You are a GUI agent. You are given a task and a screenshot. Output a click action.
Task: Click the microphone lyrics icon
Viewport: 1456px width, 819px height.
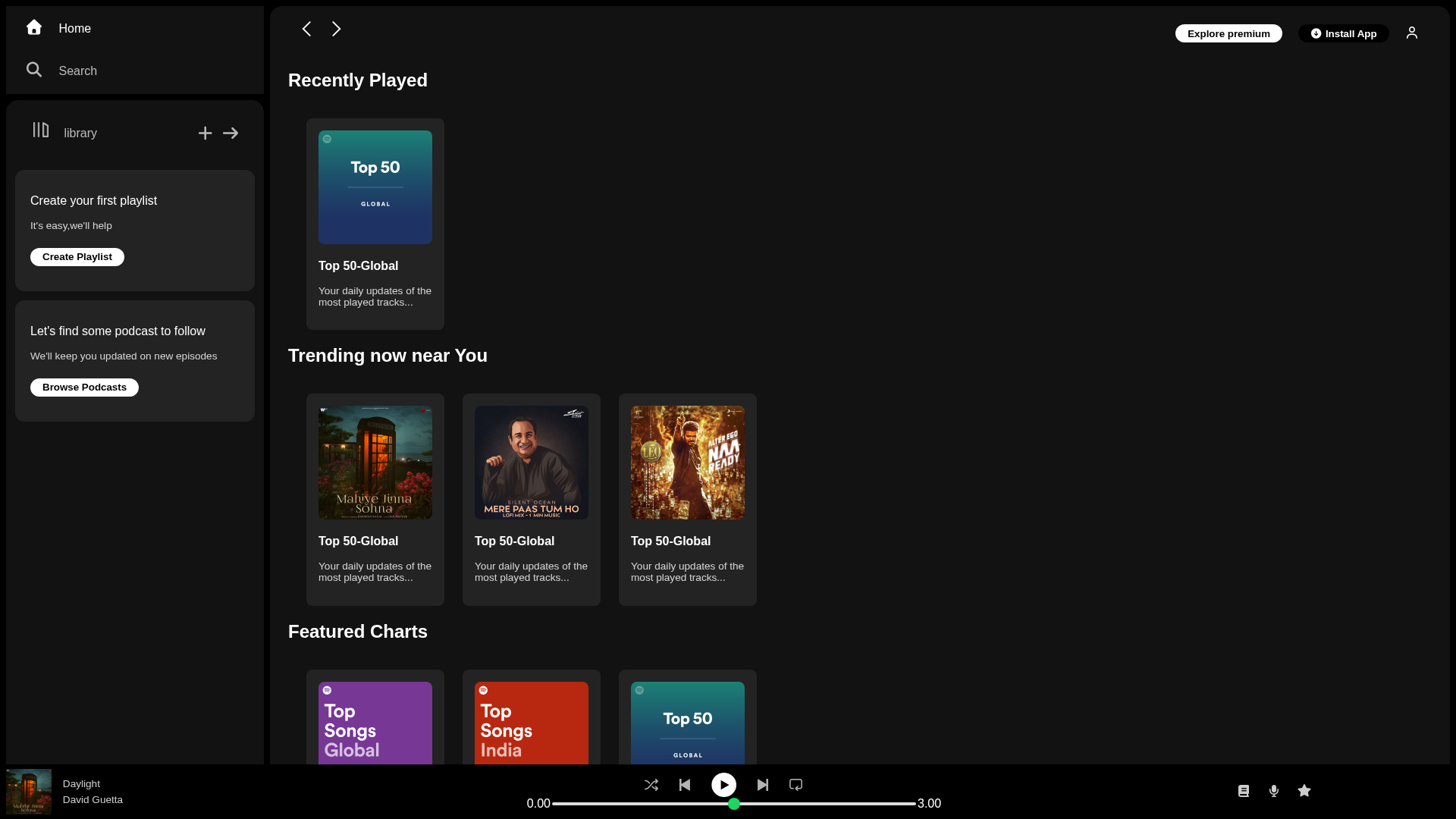tap(1274, 791)
